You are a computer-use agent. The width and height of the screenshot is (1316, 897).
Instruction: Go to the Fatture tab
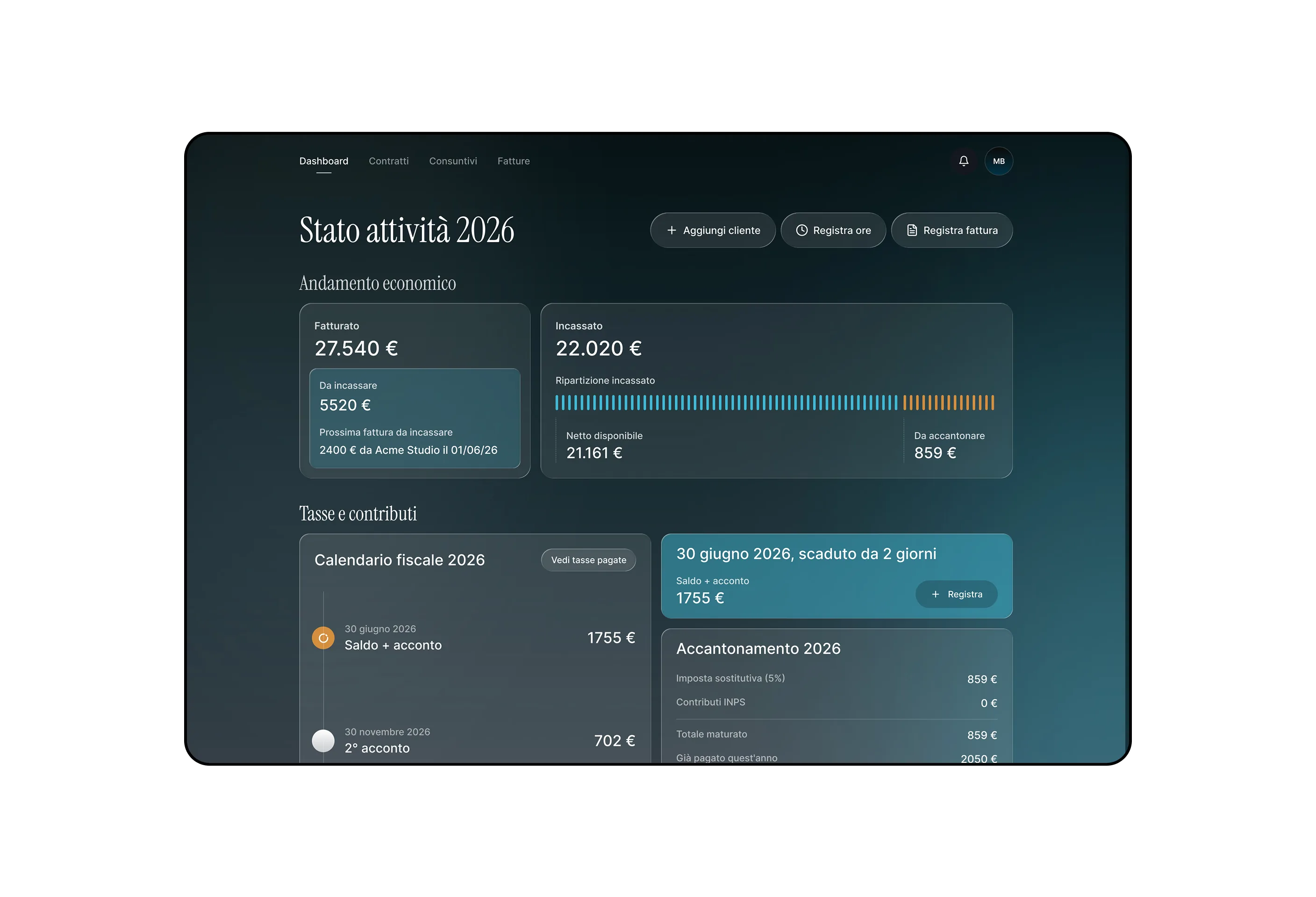pyautogui.click(x=514, y=161)
